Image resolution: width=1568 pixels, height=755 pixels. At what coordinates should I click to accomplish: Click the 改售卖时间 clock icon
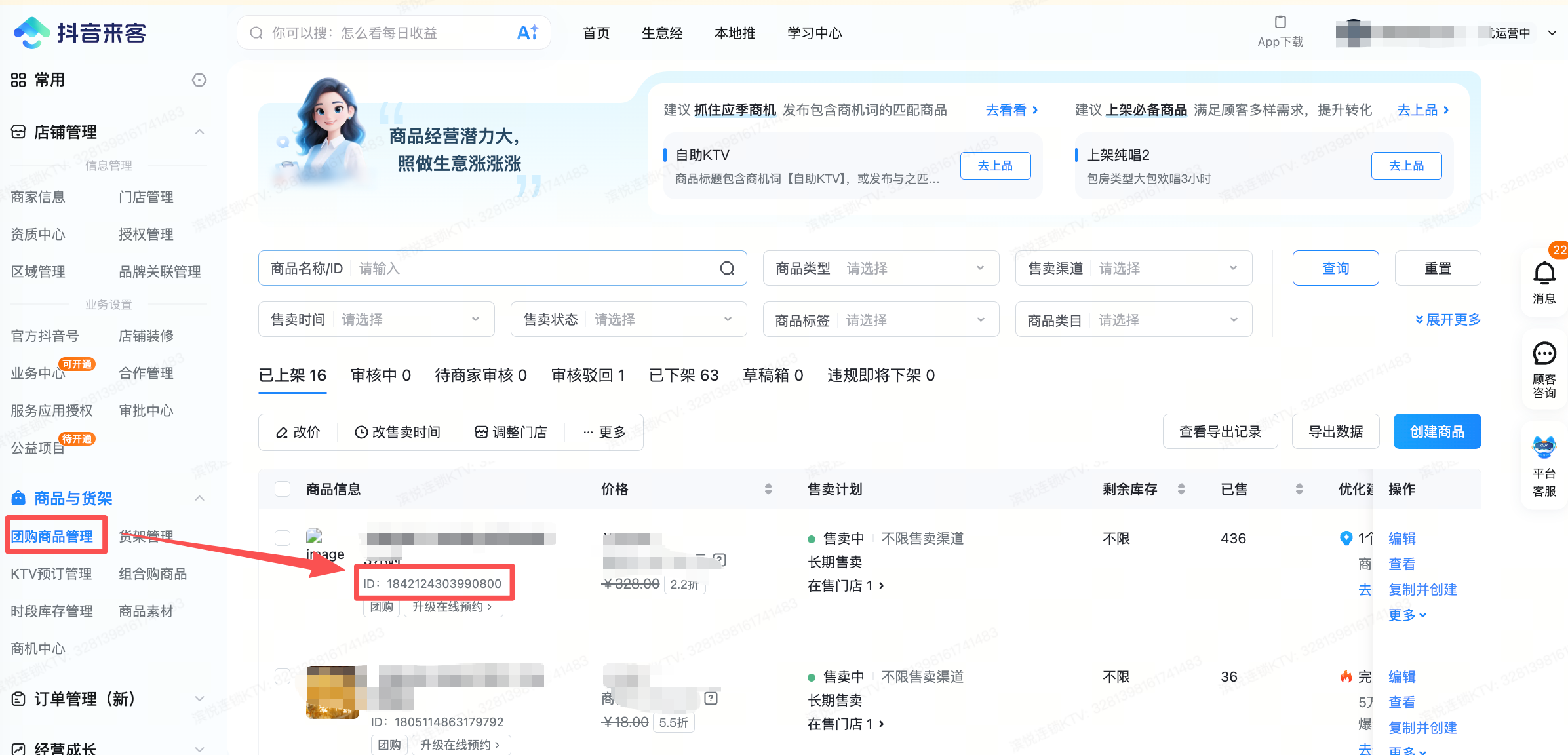point(361,432)
